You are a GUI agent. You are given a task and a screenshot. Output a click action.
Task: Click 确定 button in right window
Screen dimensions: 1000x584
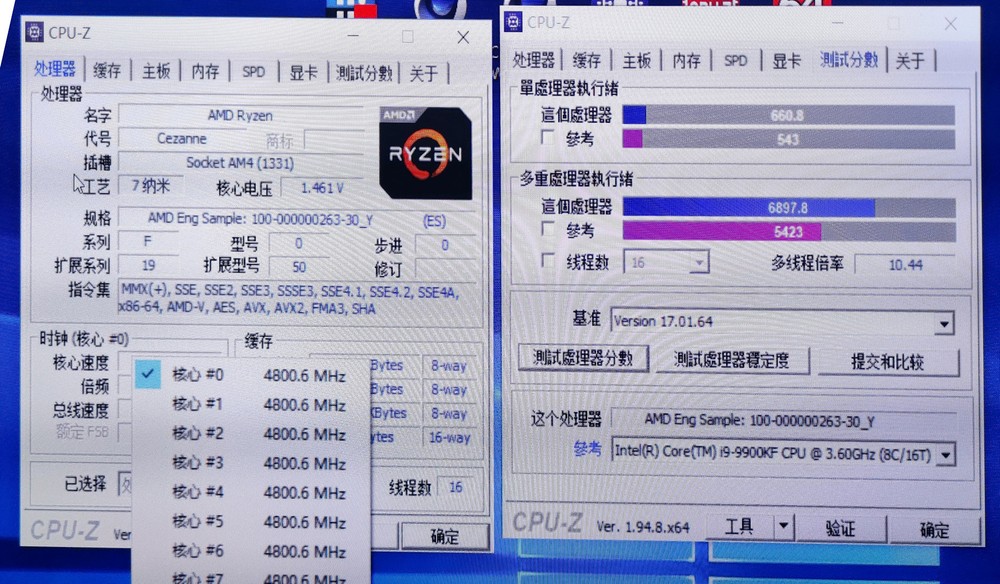(x=934, y=529)
